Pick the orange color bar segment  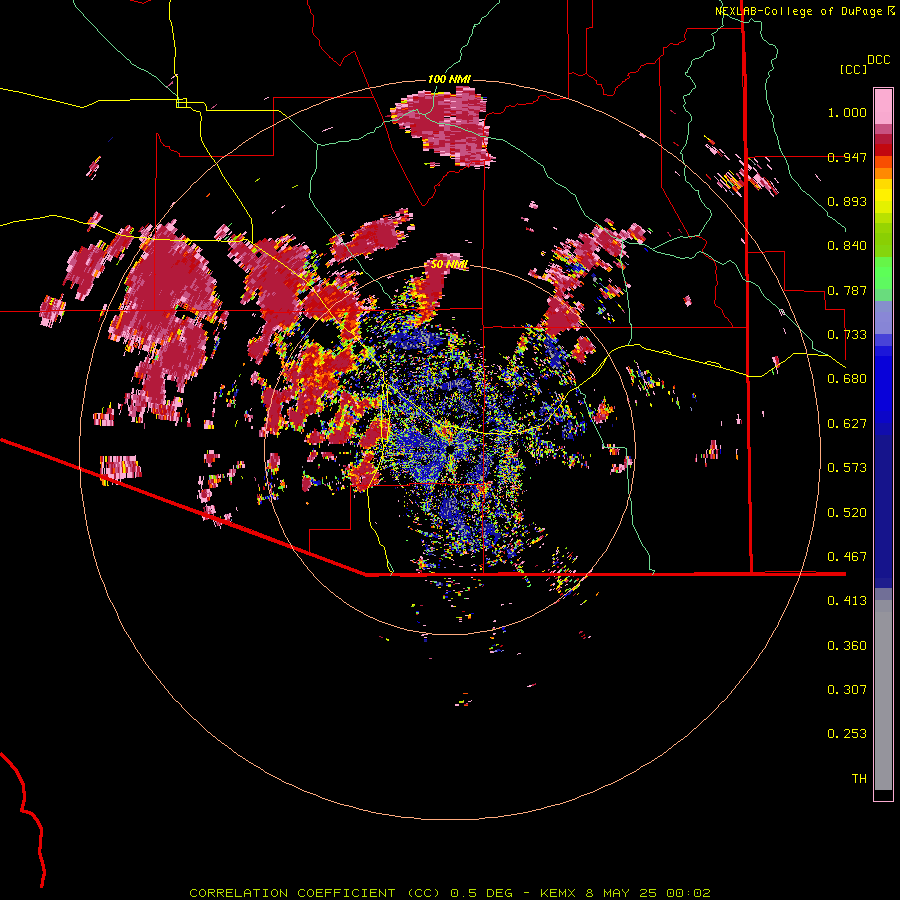[x=883, y=172]
